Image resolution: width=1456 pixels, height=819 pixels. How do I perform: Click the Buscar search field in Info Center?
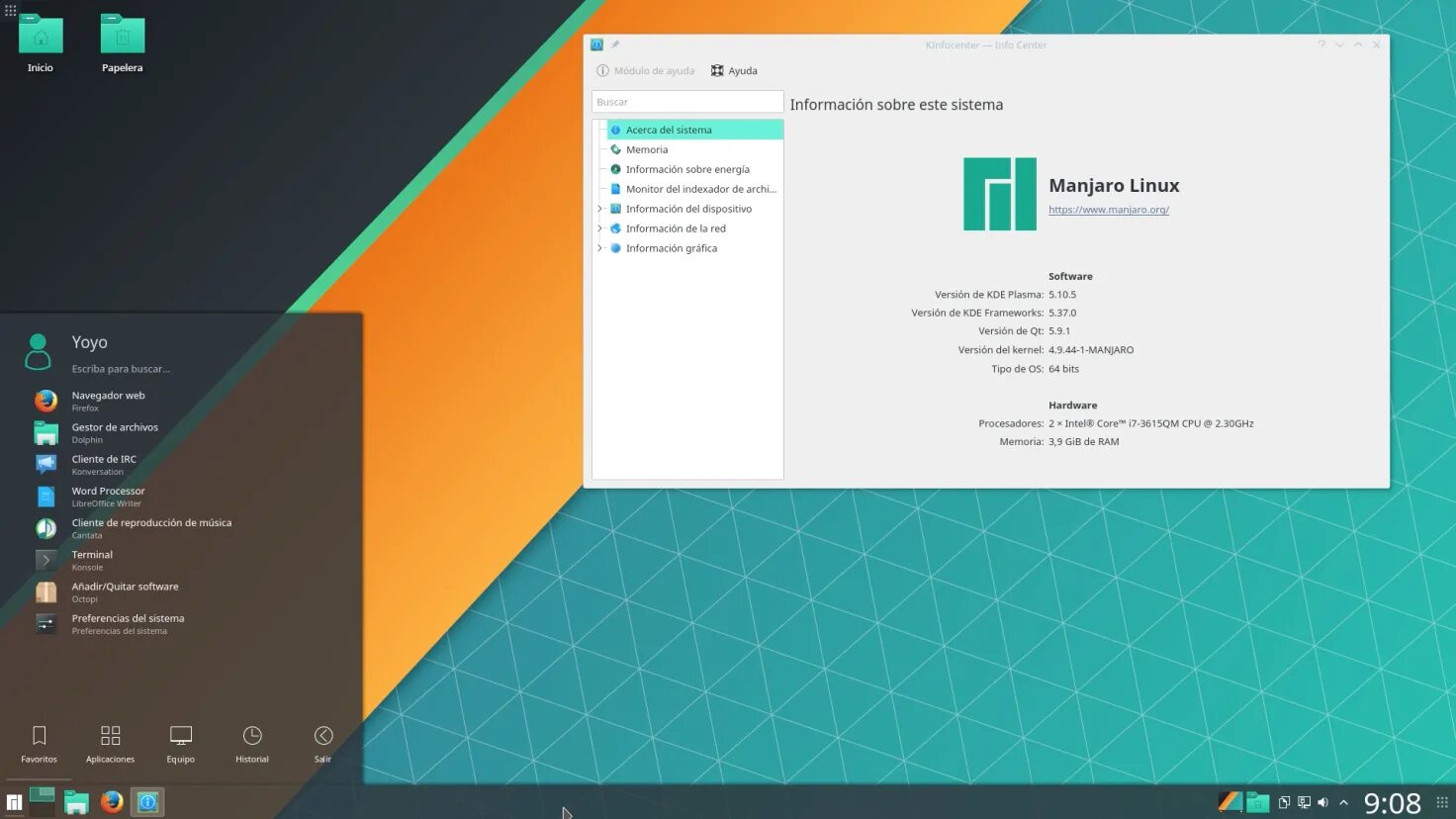(687, 102)
